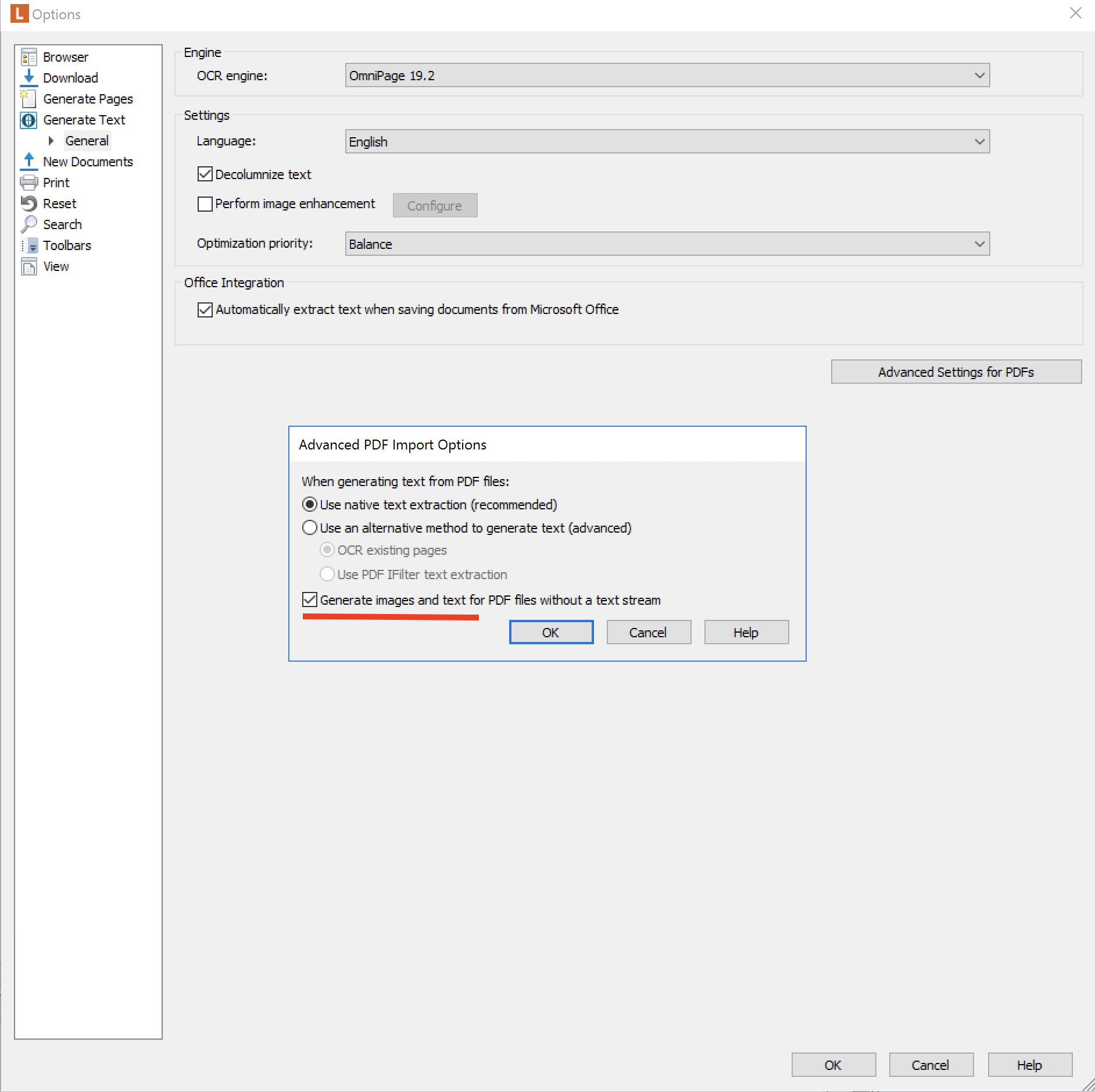Collapse the General tree arrow

[51, 141]
